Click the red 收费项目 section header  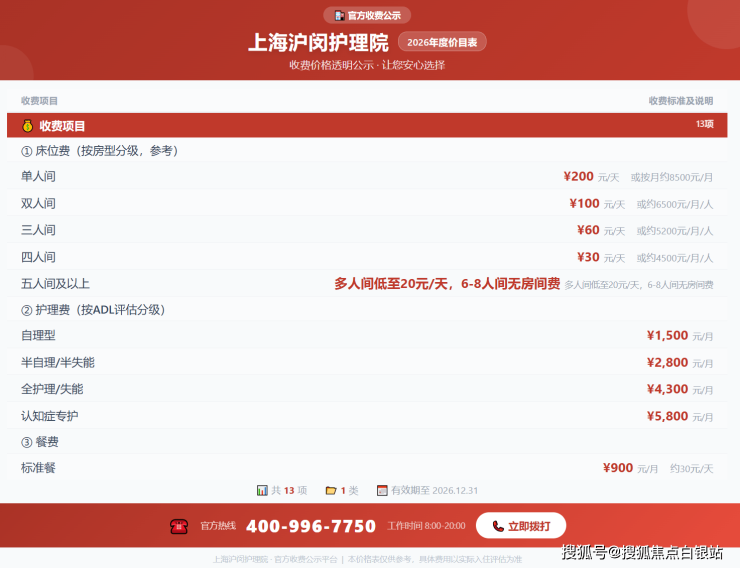coord(367,125)
